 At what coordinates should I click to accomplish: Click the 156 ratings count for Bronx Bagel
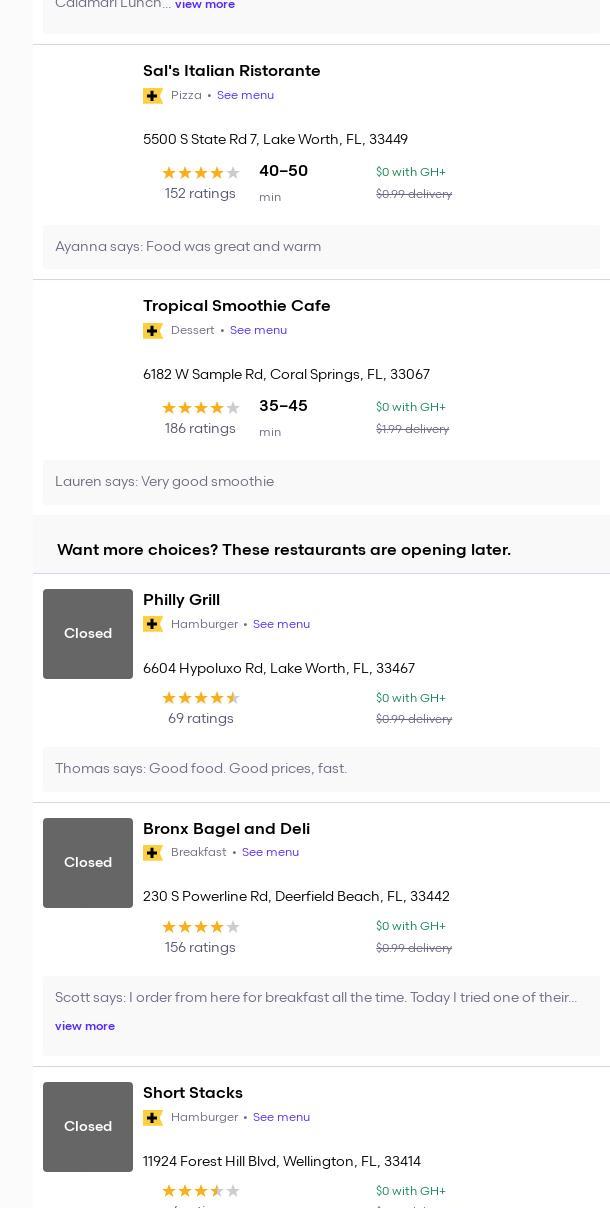[200, 948]
